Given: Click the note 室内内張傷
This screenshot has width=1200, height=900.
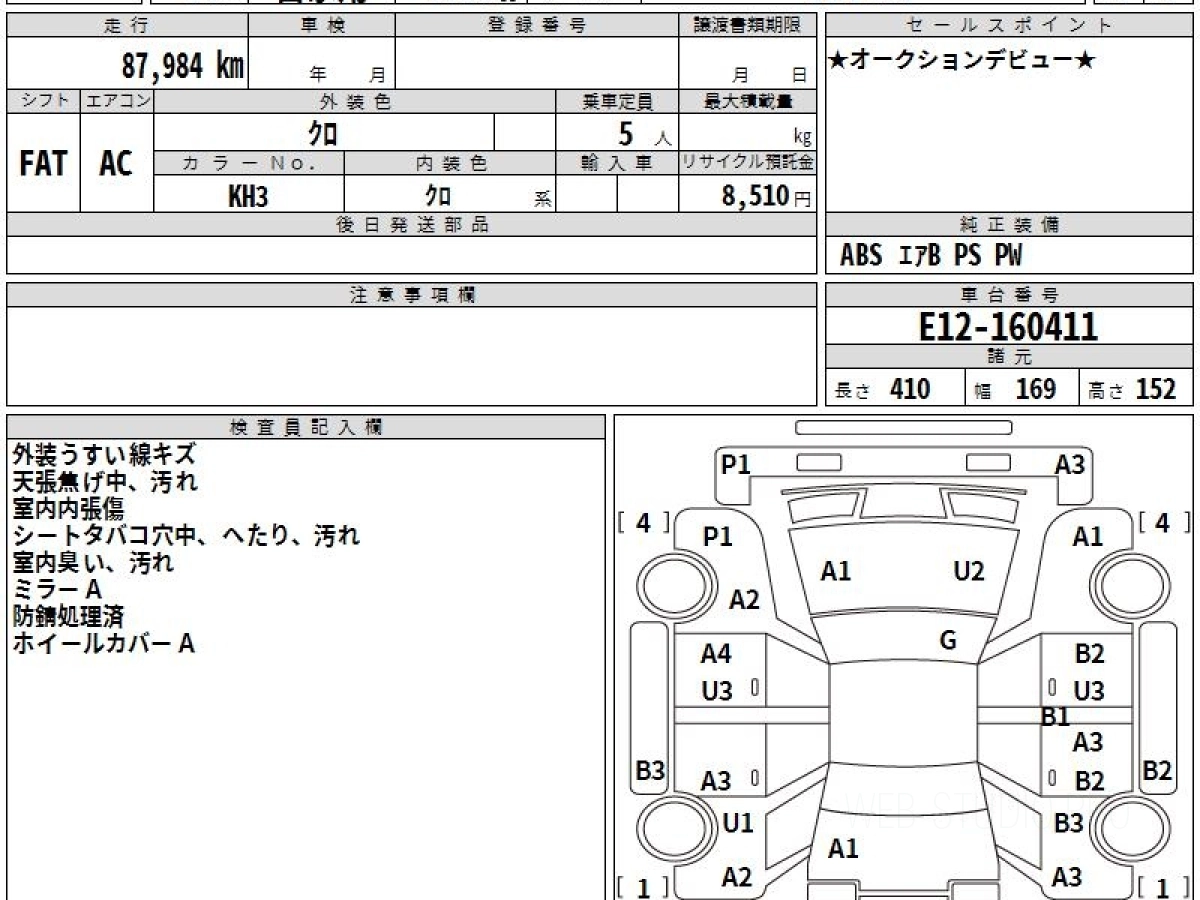Looking at the screenshot, I should coord(68,509).
